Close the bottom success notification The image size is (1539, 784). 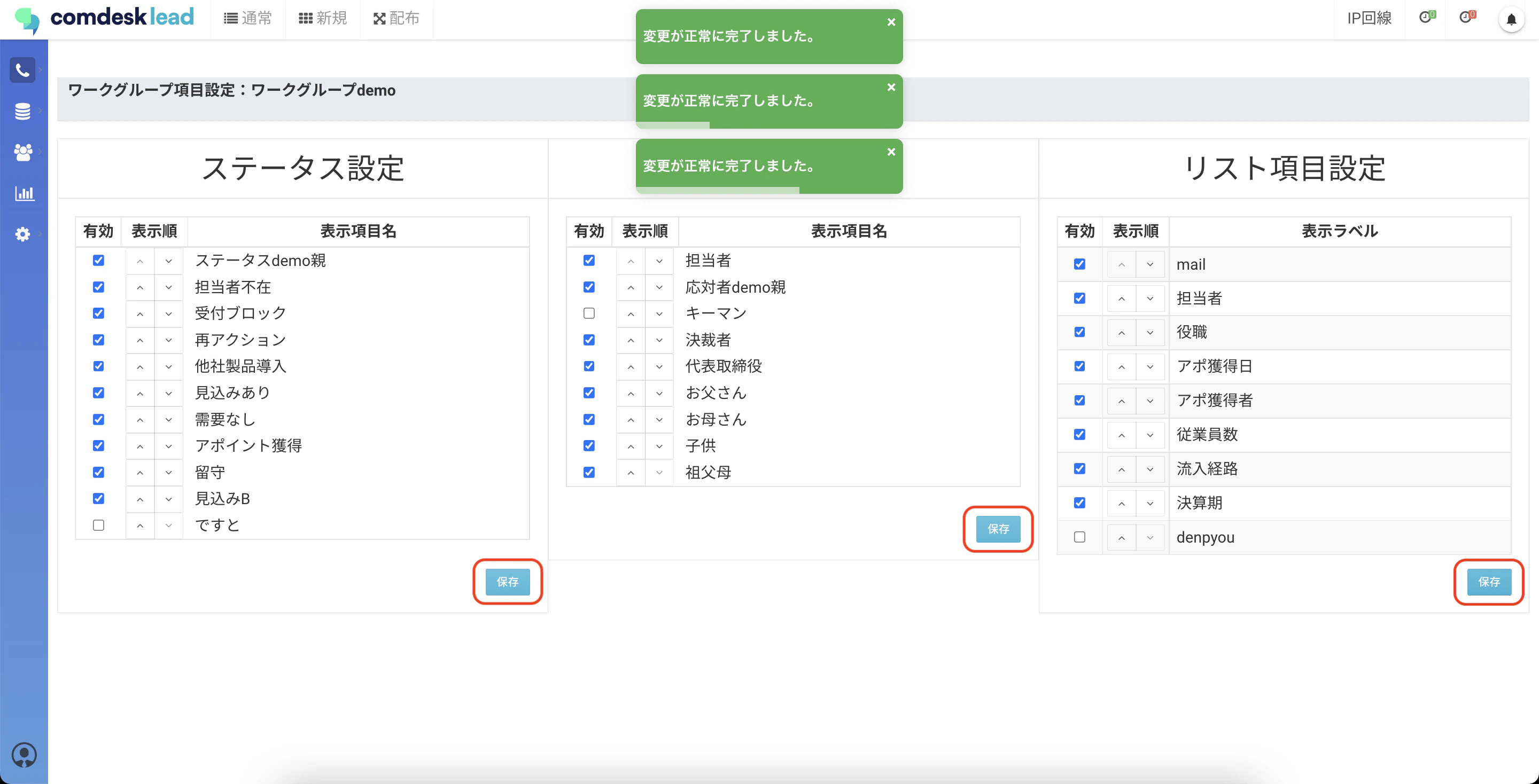point(891,152)
